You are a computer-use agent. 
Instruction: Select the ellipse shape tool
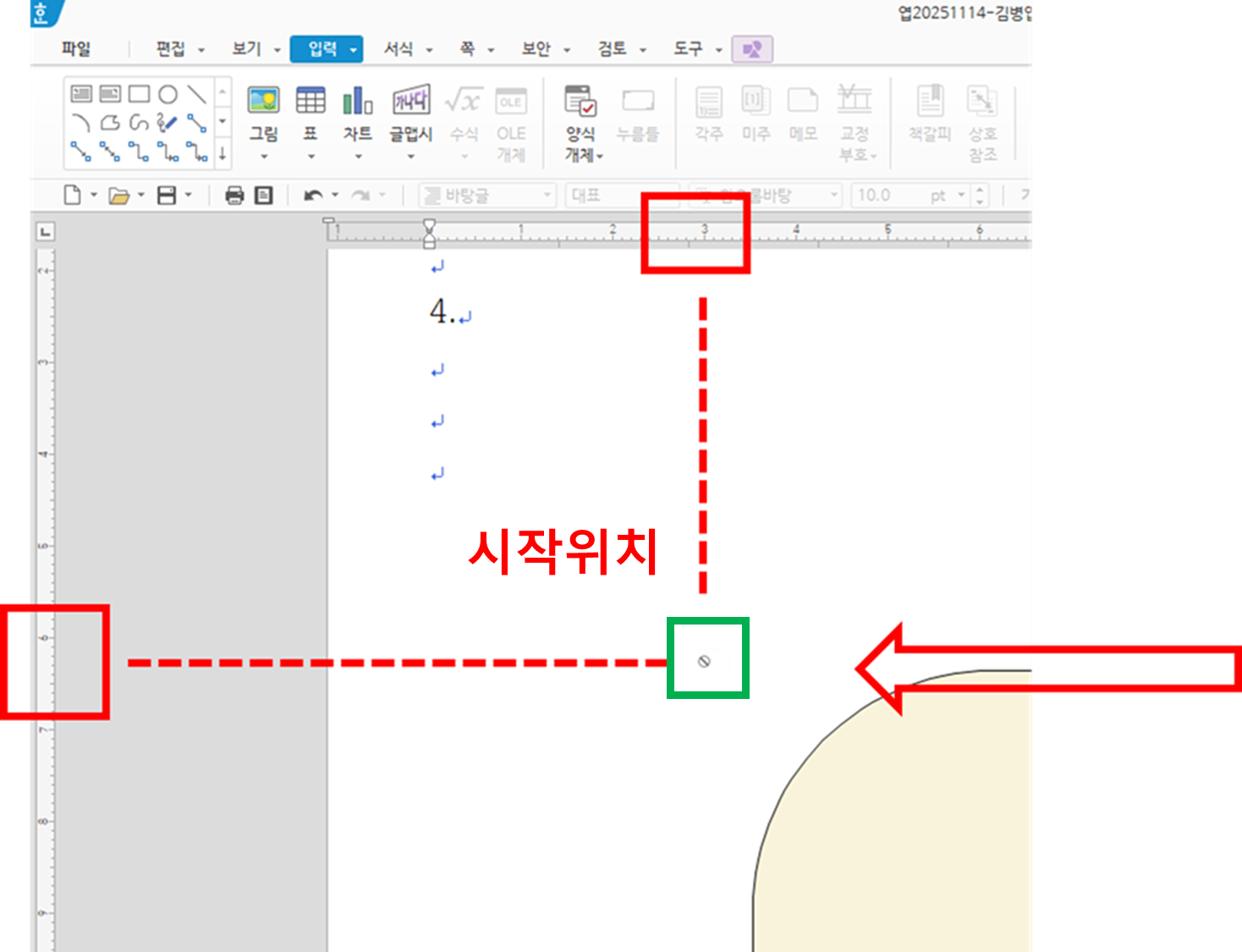tap(168, 93)
